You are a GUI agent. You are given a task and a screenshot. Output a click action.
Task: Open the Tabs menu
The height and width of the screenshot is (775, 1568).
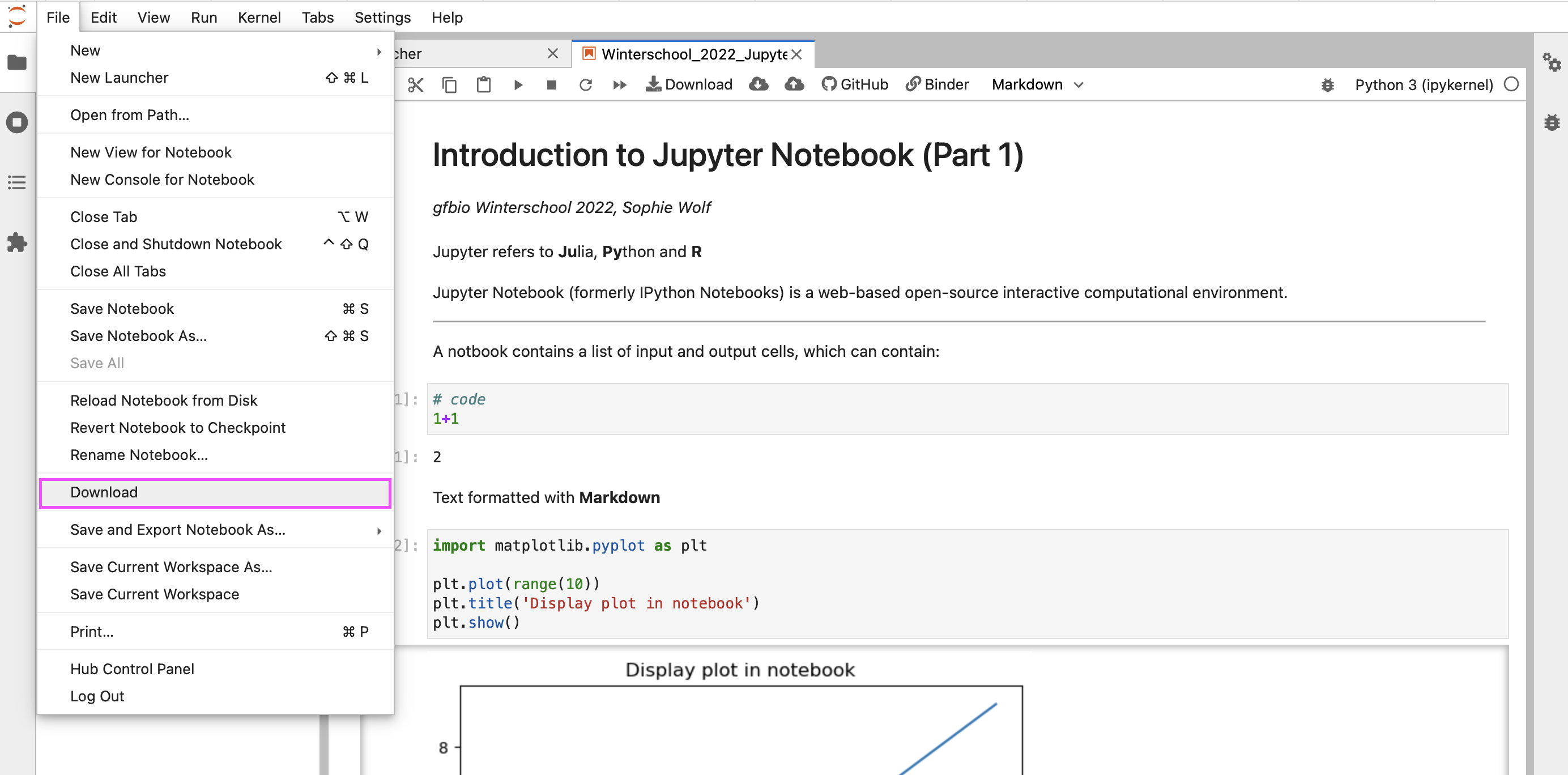[318, 17]
